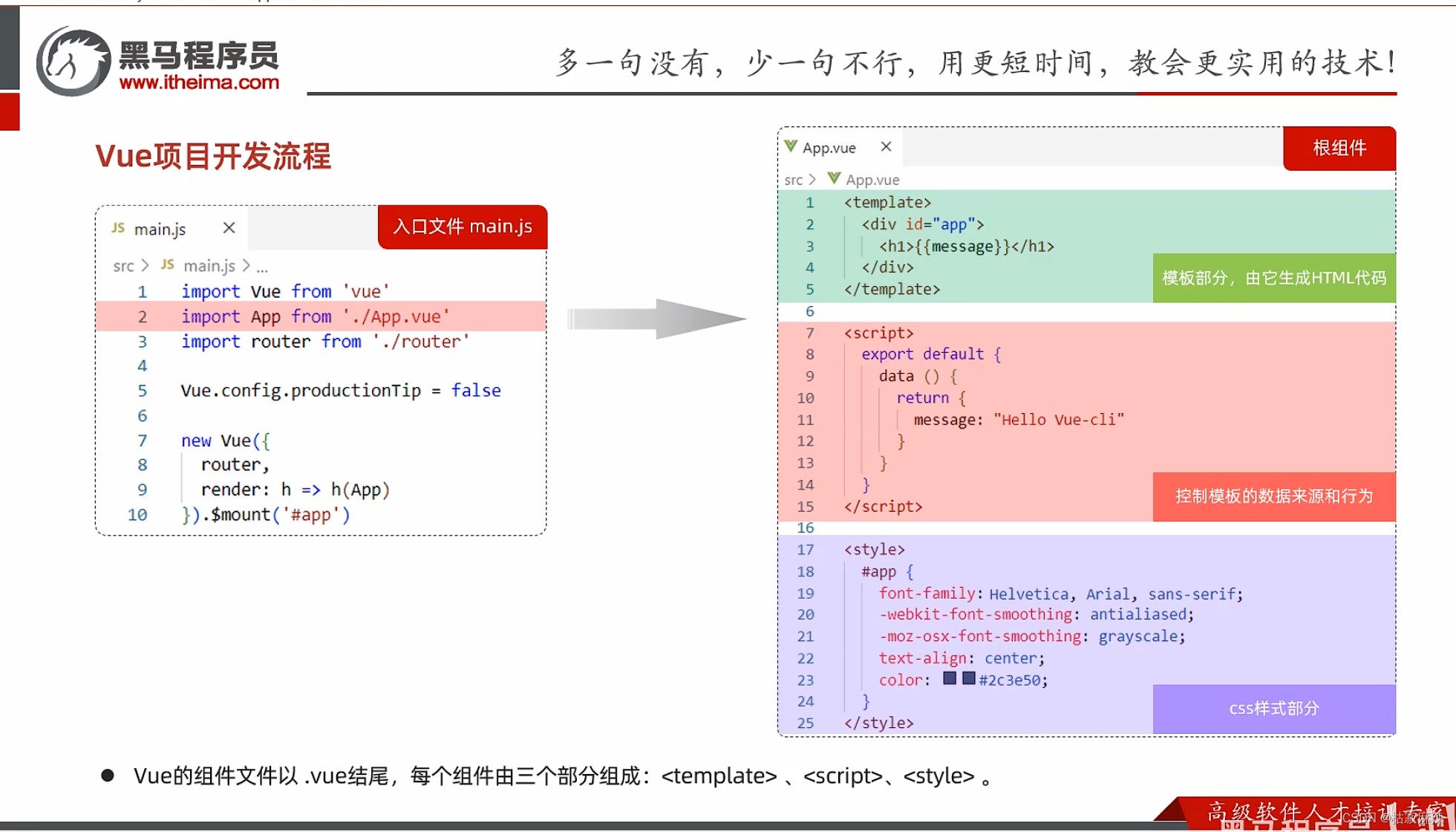
Task: Click line number 10 in the main.js gutter
Action: (137, 514)
